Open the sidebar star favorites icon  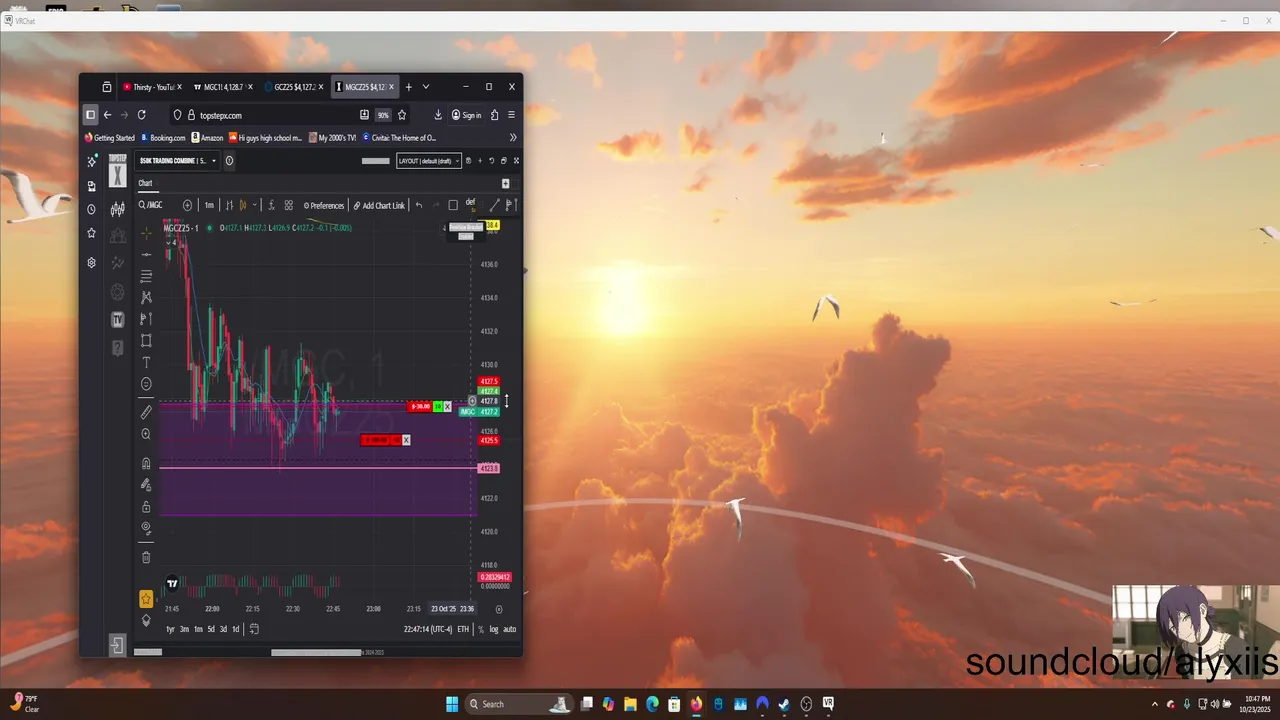pos(92,233)
